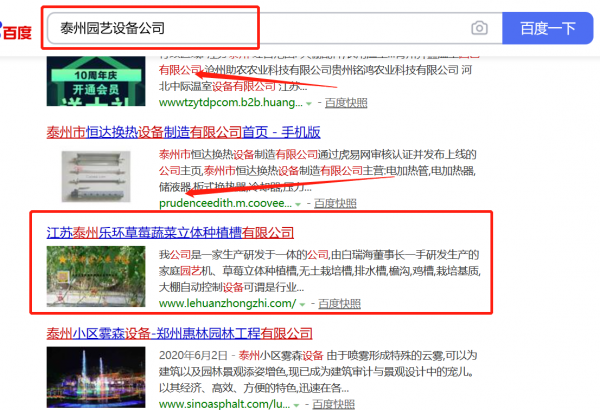This screenshot has height=410, width=600.
Task: Open camera image search icon
Action: [480, 28]
